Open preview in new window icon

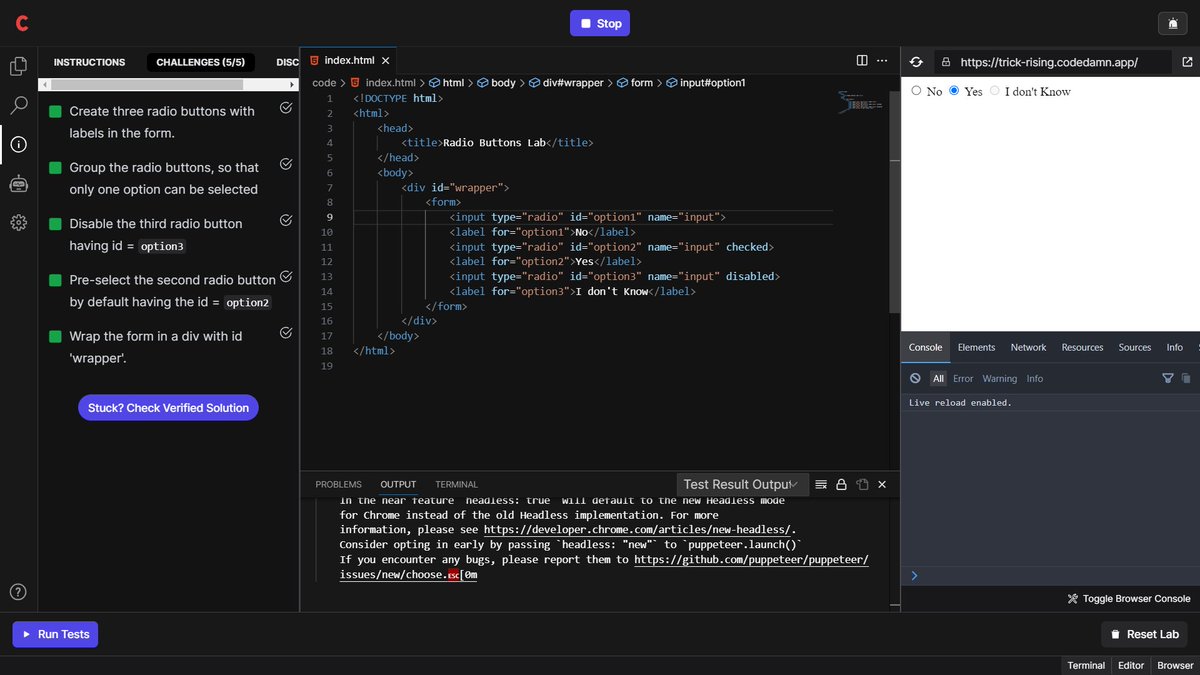[1187, 62]
